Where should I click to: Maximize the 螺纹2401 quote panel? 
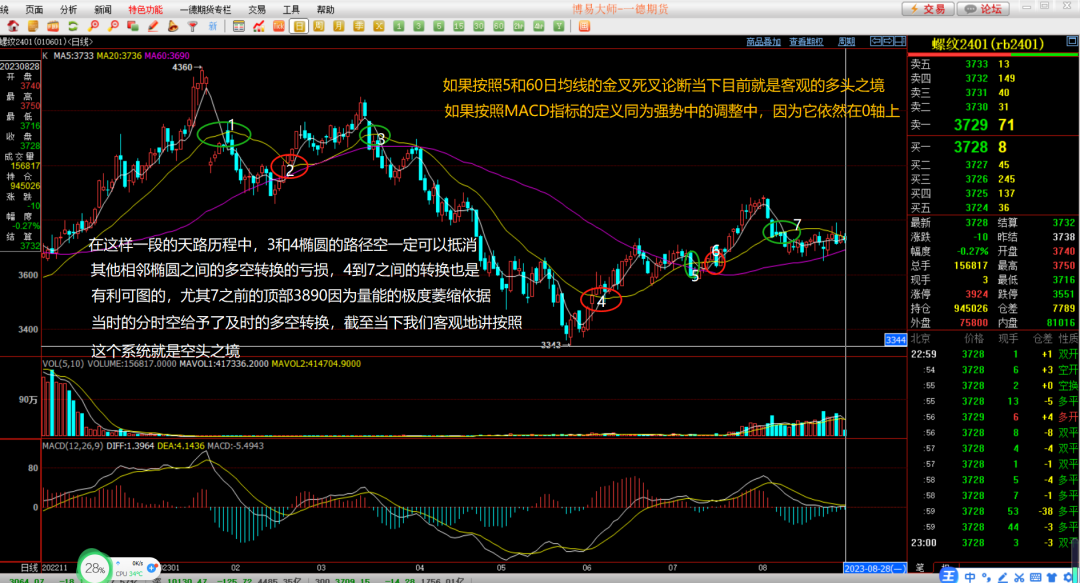click(x=1072, y=41)
